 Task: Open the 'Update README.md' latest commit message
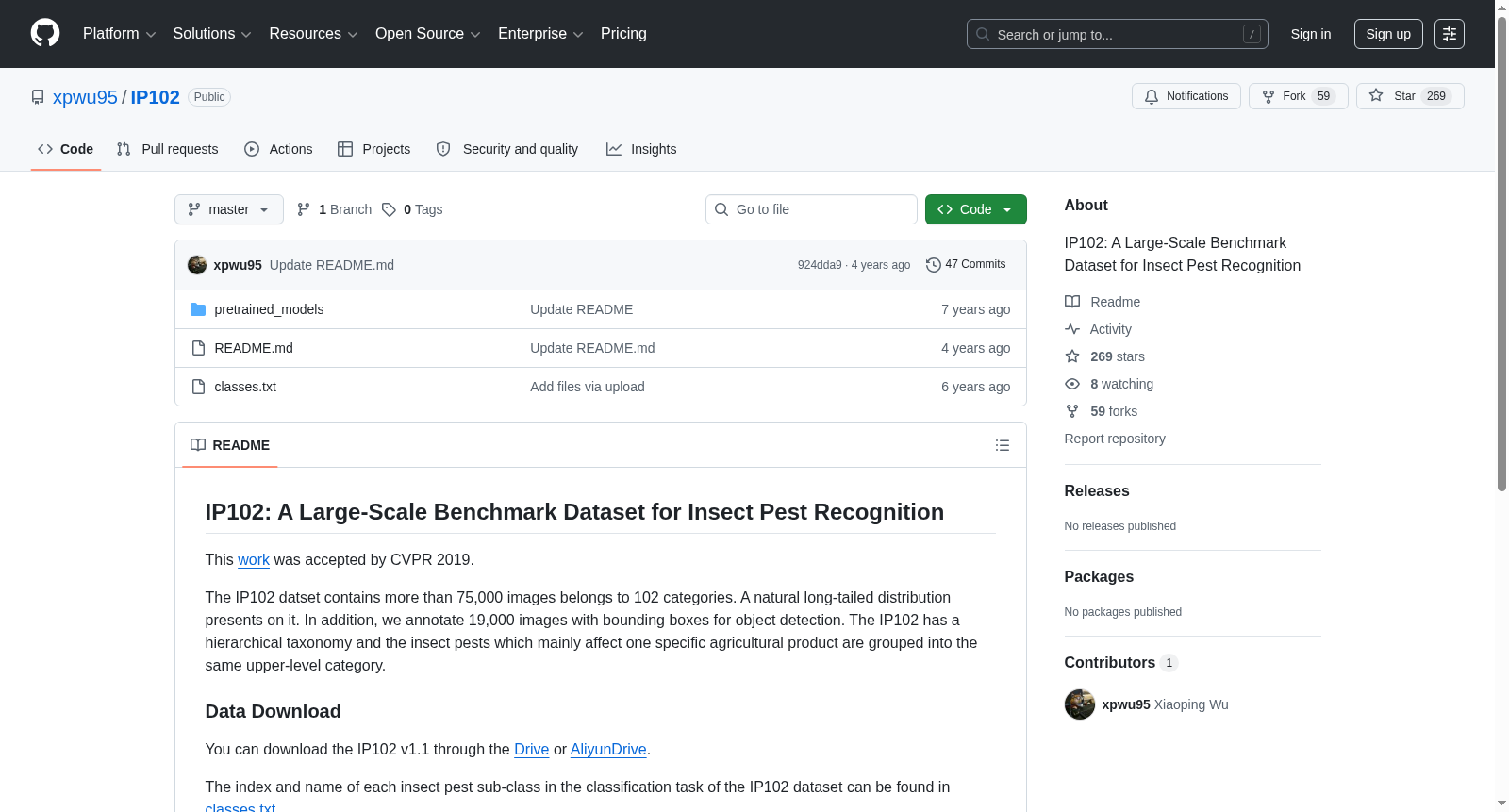tap(332, 265)
